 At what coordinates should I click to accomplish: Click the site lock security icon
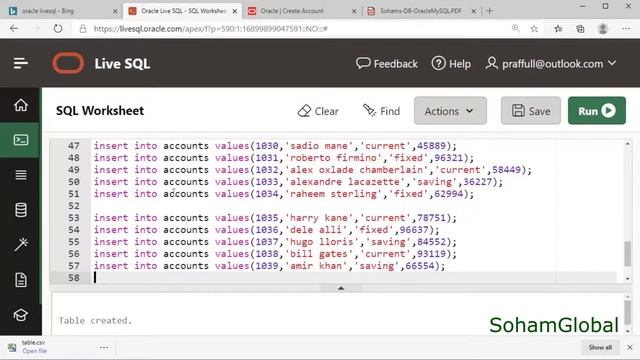point(83,29)
